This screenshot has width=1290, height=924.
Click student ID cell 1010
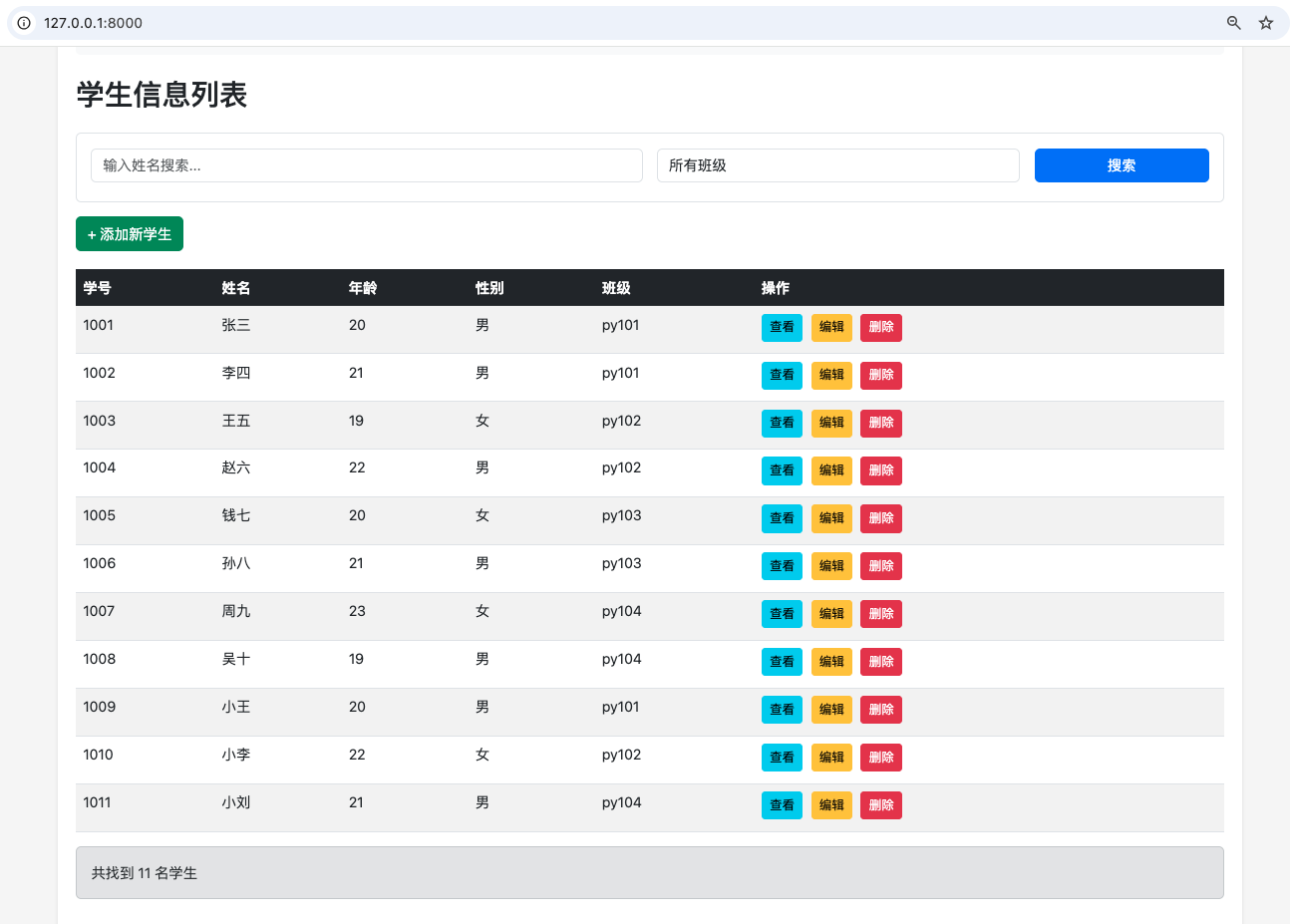click(98, 755)
